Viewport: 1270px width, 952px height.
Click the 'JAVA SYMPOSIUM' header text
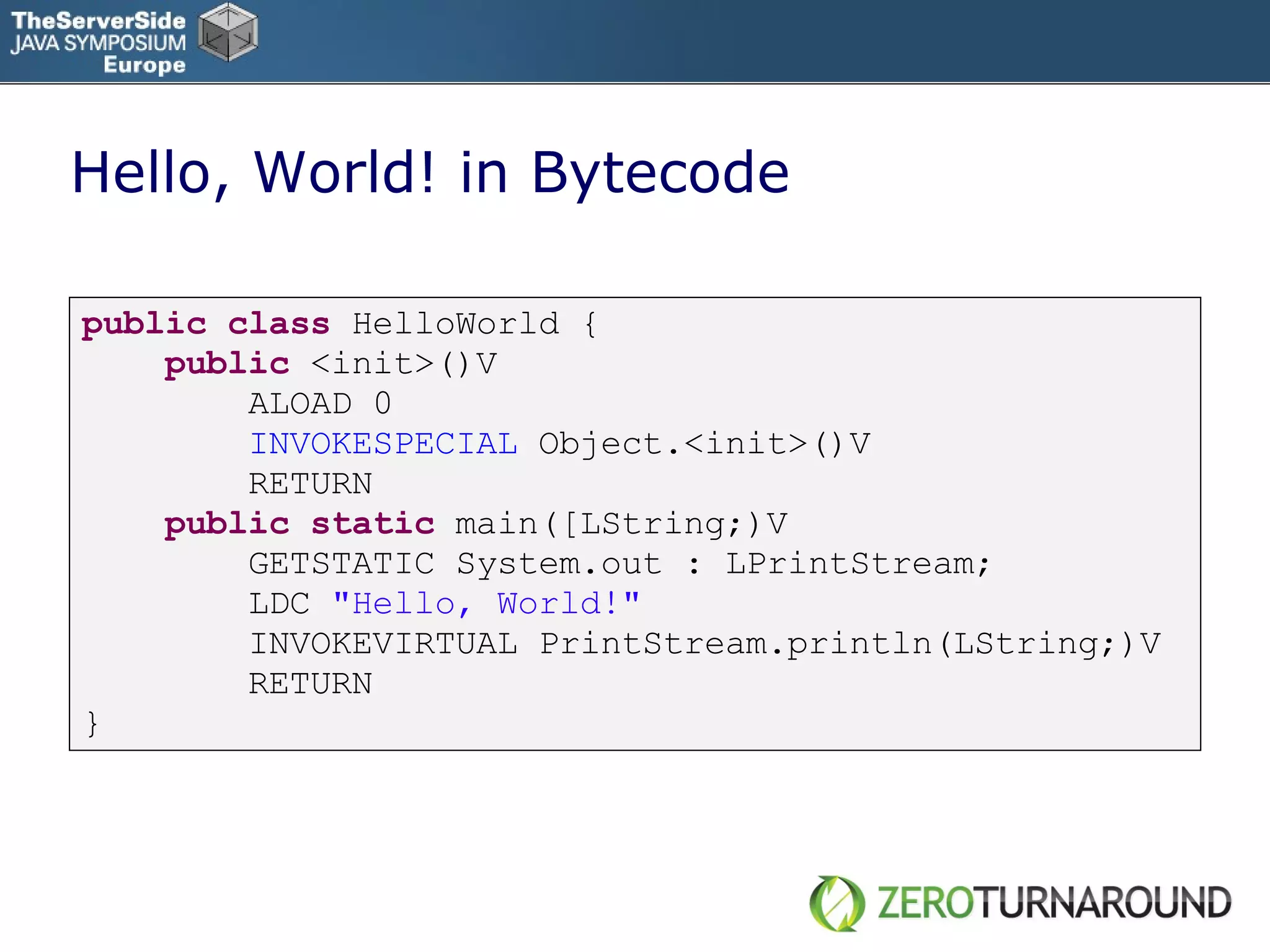pyautogui.click(x=99, y=43)
